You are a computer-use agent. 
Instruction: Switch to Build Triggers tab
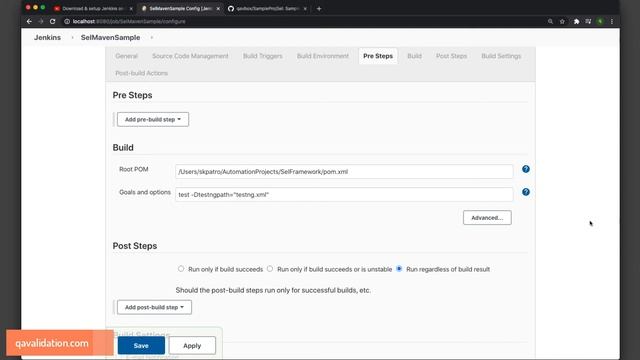point(262,56)
